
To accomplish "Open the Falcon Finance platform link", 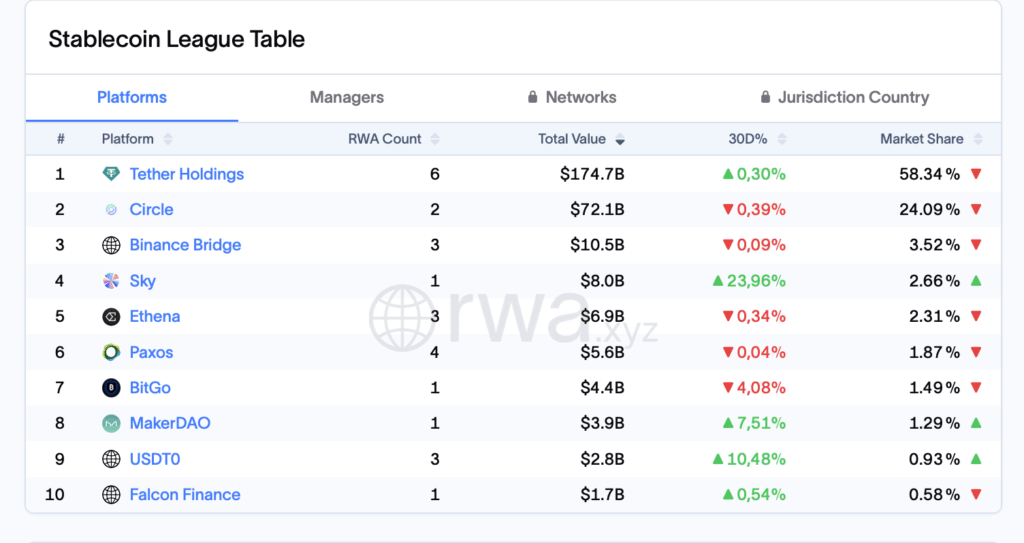I will click(x=185, y=495).
